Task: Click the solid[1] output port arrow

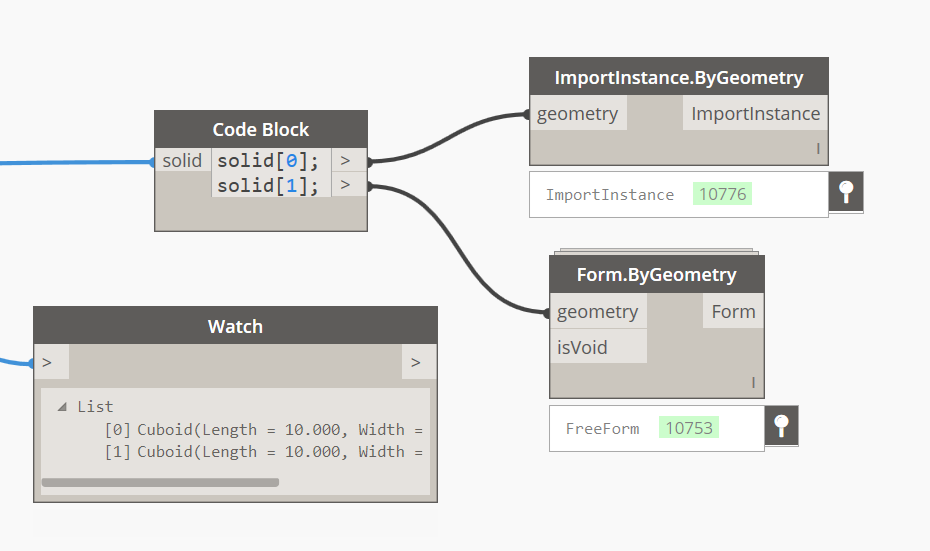Action: coord(345,185)
